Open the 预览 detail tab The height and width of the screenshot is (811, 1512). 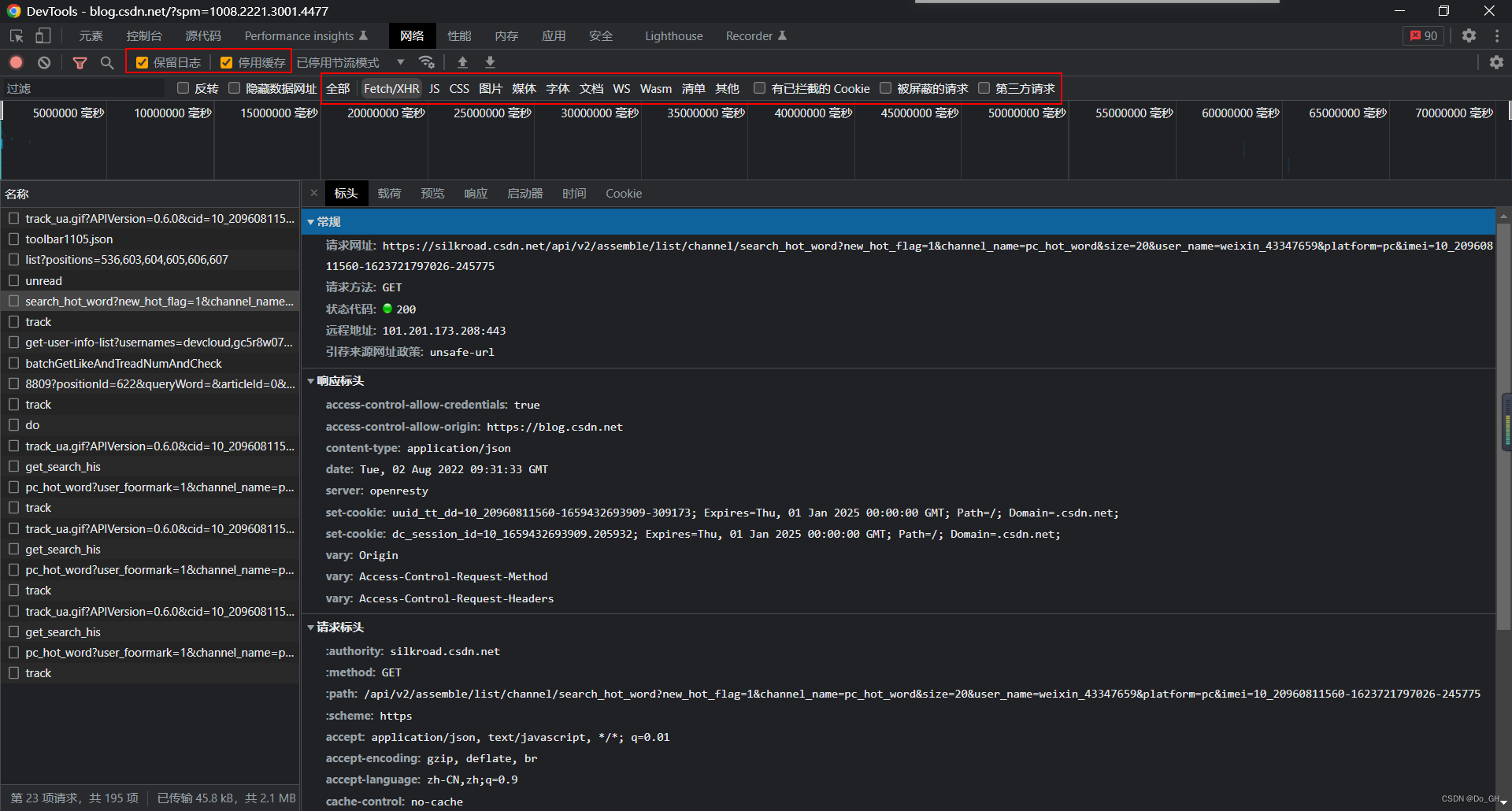coord(432,193)
